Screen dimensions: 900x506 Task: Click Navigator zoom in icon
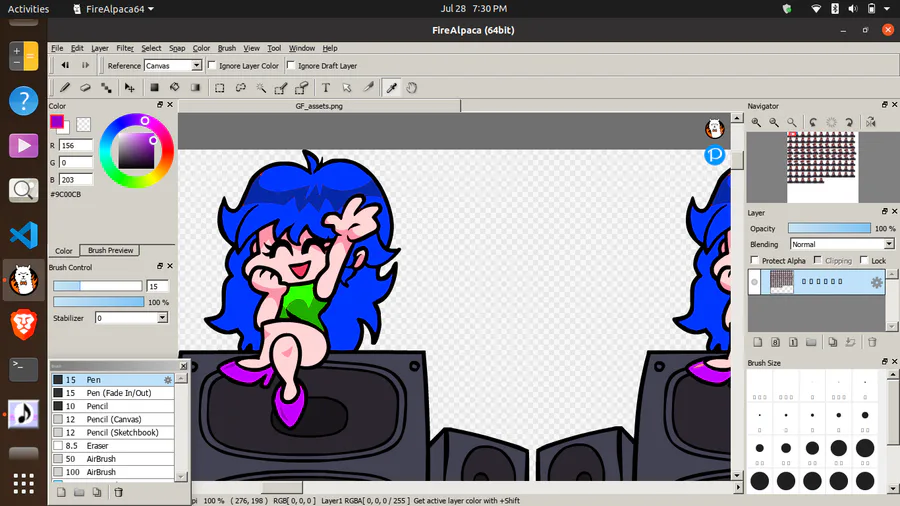point(756,122)
